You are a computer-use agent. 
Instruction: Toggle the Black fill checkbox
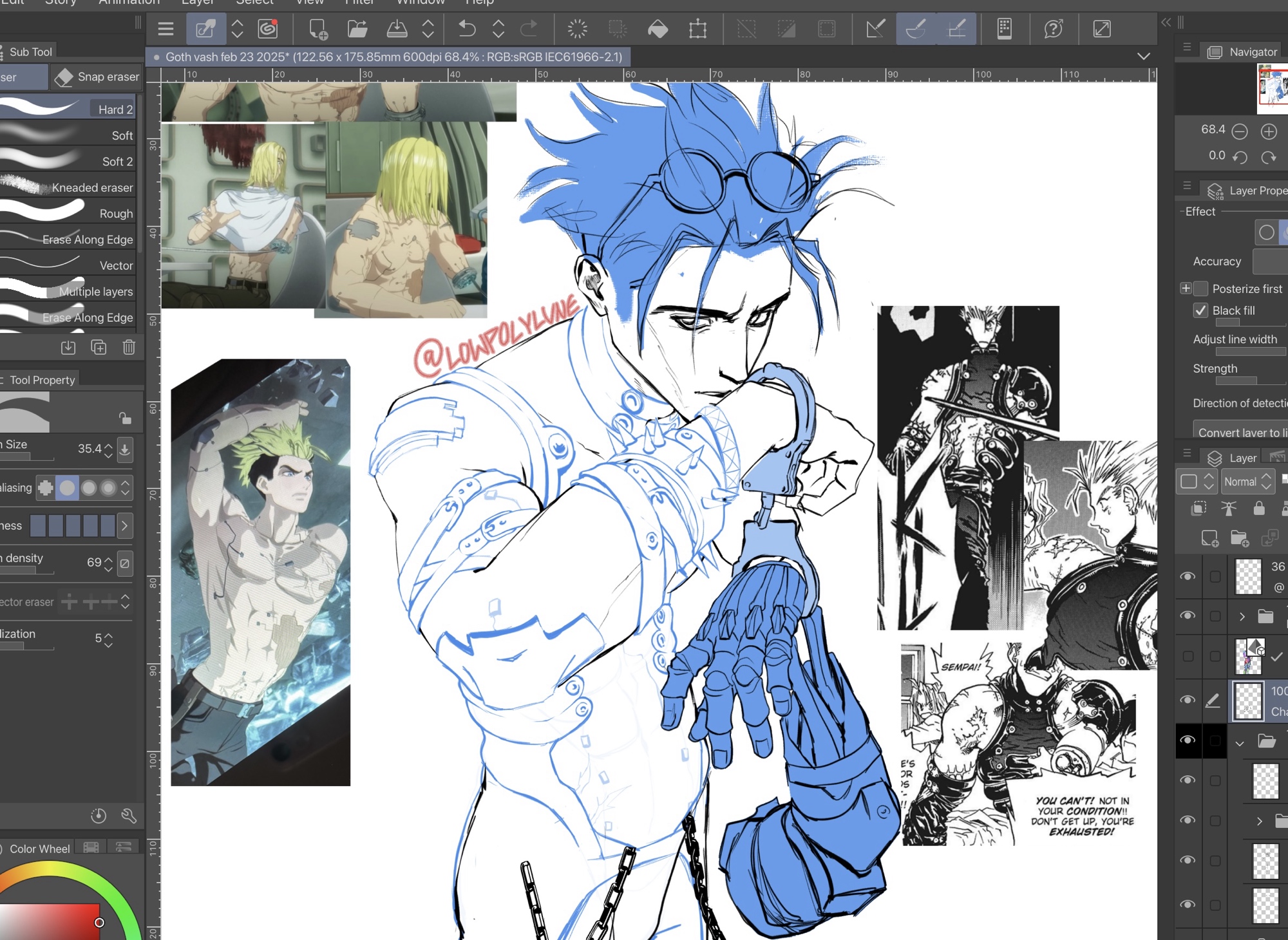[1200, 310]
